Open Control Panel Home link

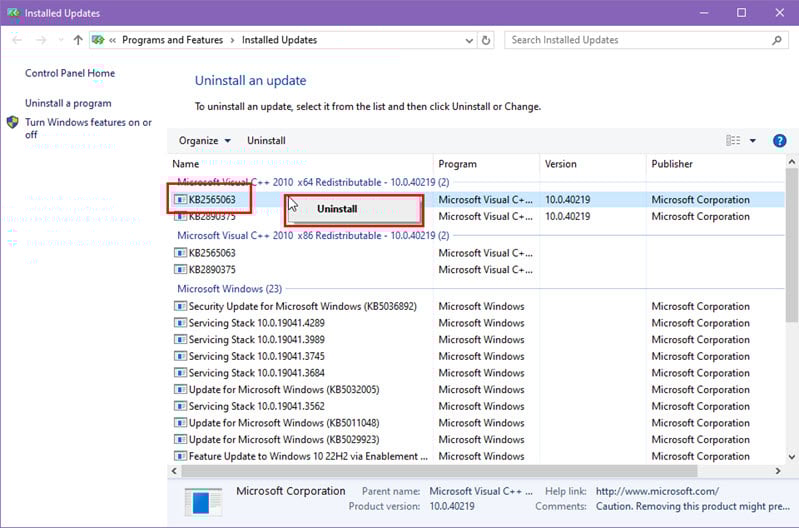[70, 73]
